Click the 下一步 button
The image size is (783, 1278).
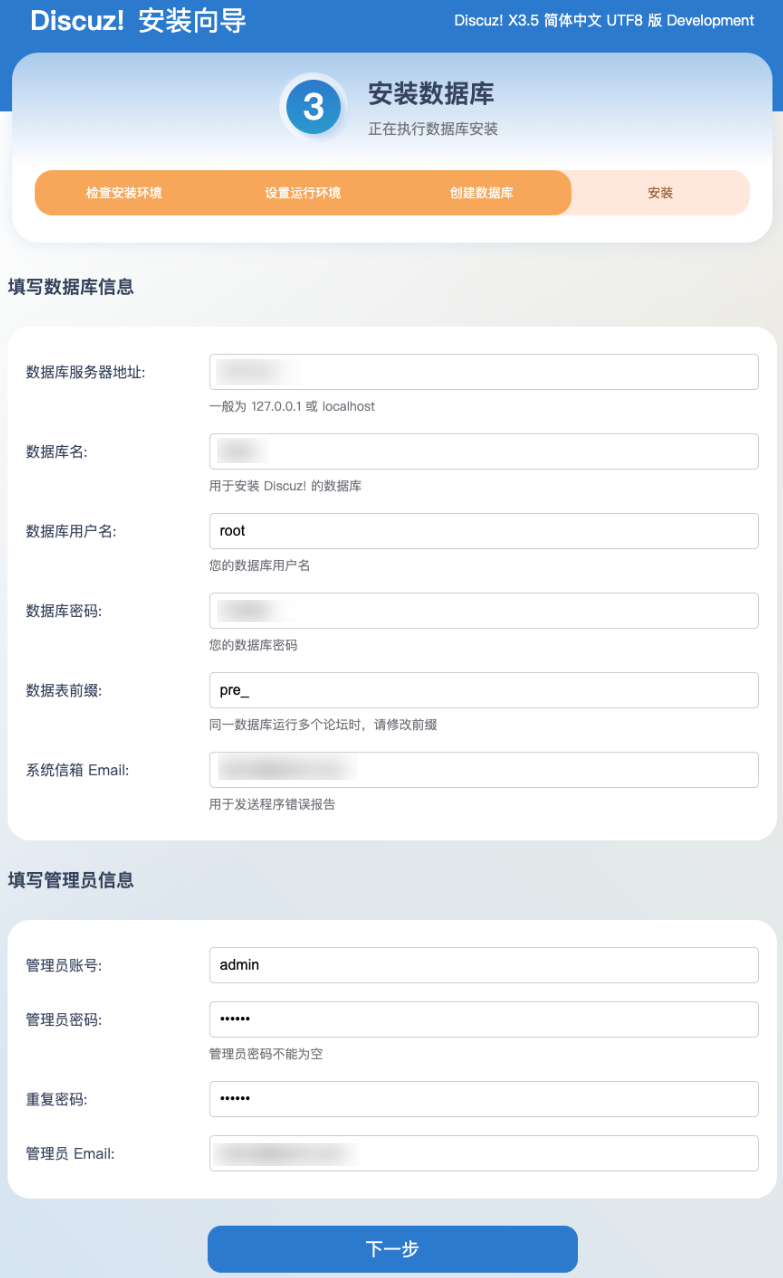(392, 1249)
